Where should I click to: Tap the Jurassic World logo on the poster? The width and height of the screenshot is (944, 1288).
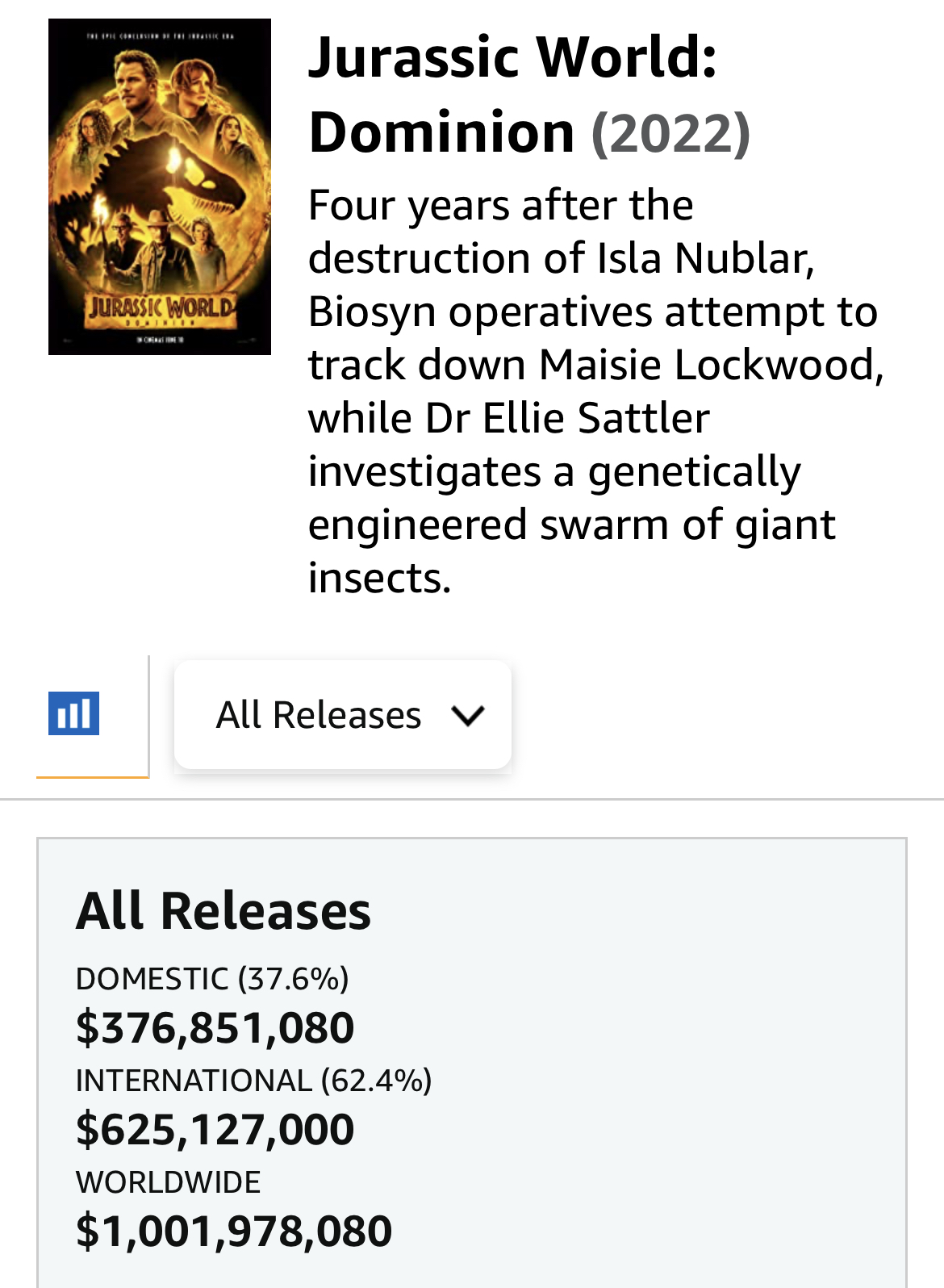click(x=161, y=308)
